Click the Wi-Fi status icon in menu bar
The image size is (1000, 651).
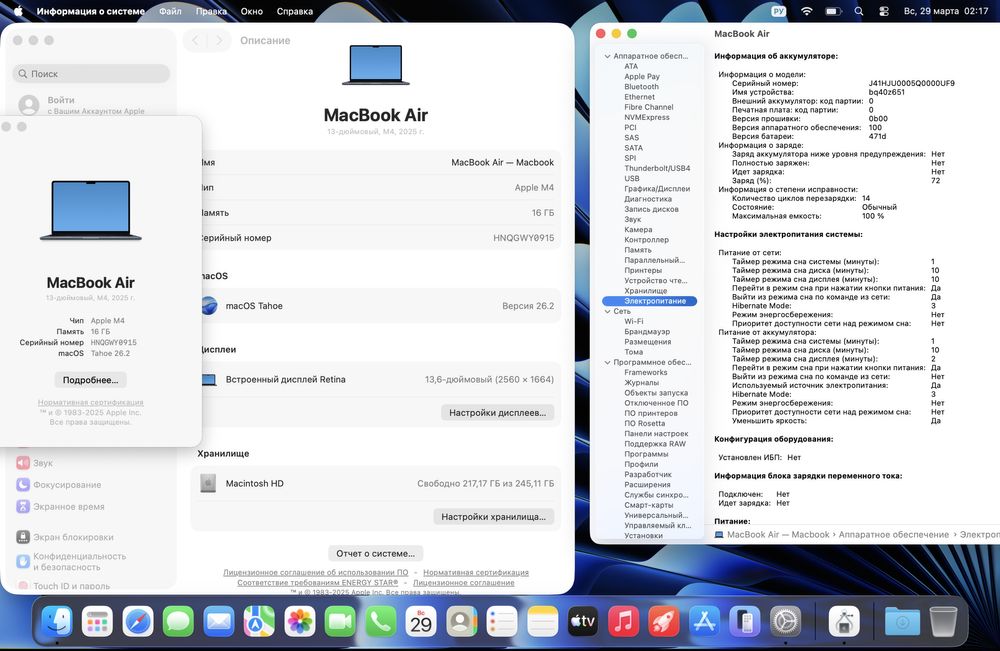[x=807, y=11]
